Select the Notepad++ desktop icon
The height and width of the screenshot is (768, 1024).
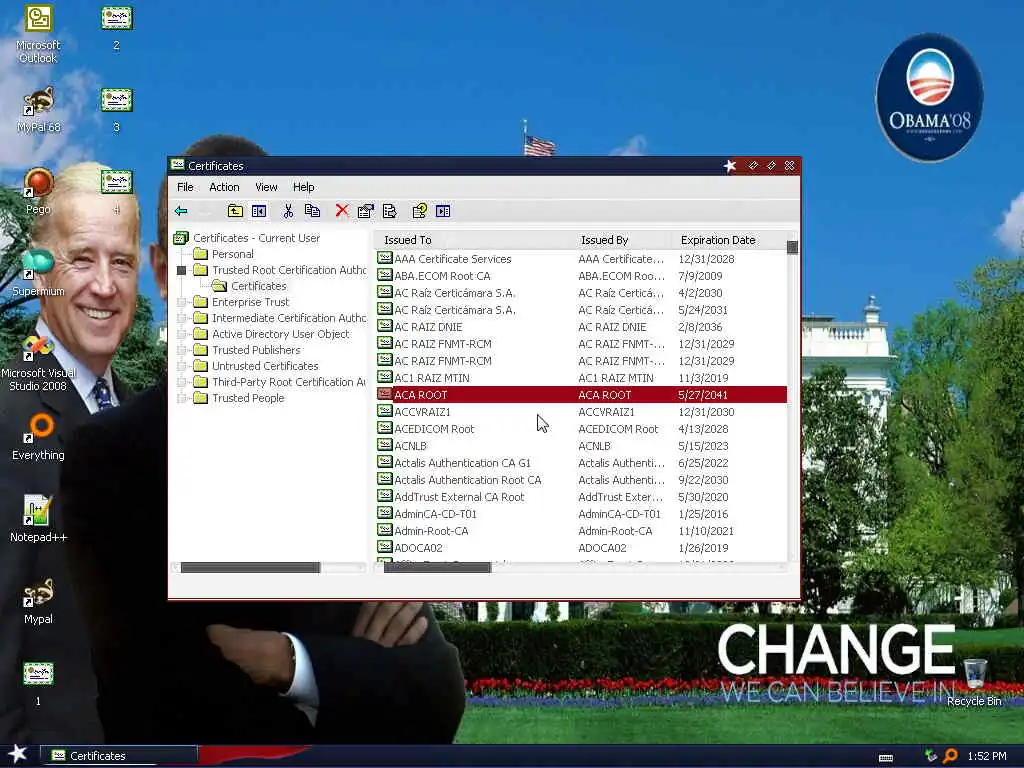click(38, 520)
